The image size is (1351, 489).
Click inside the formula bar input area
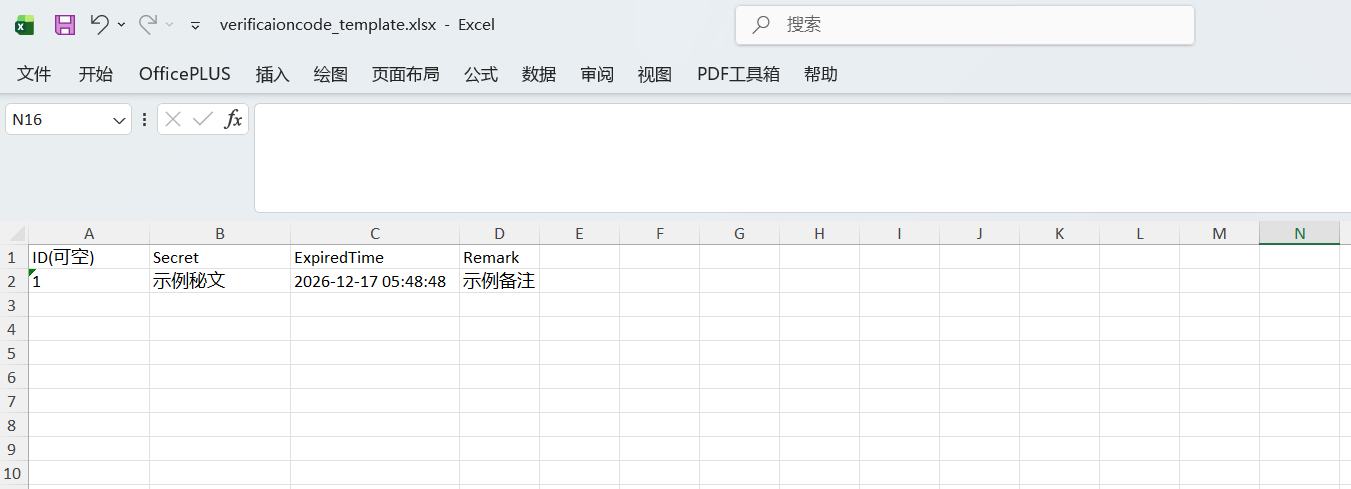tap(800, 157)
